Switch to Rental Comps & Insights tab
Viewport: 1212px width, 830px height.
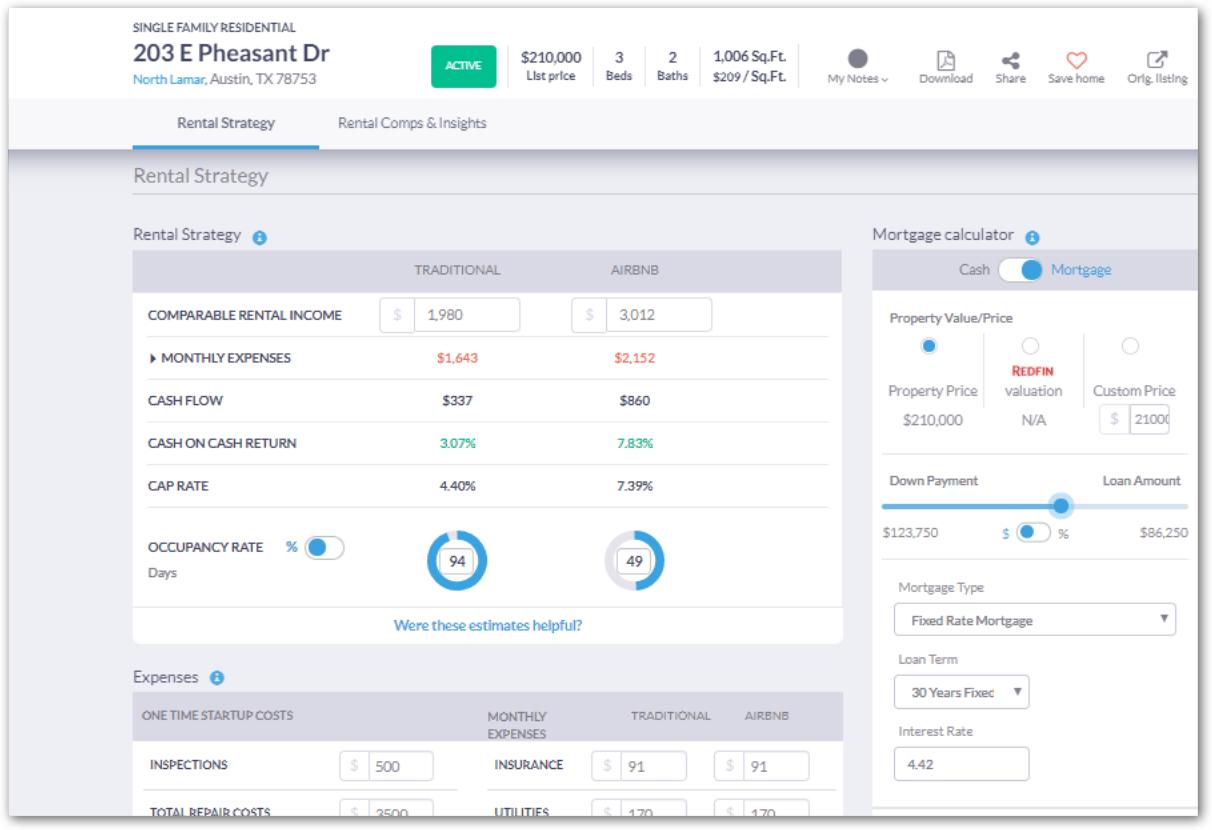(x=412, y=123)
